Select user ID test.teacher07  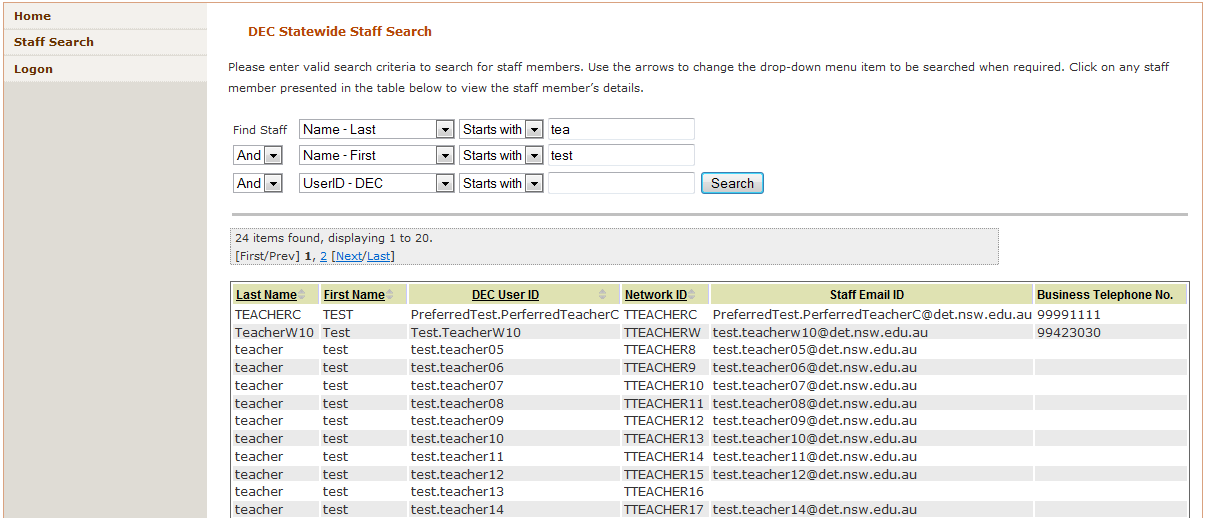coord(457,385)
